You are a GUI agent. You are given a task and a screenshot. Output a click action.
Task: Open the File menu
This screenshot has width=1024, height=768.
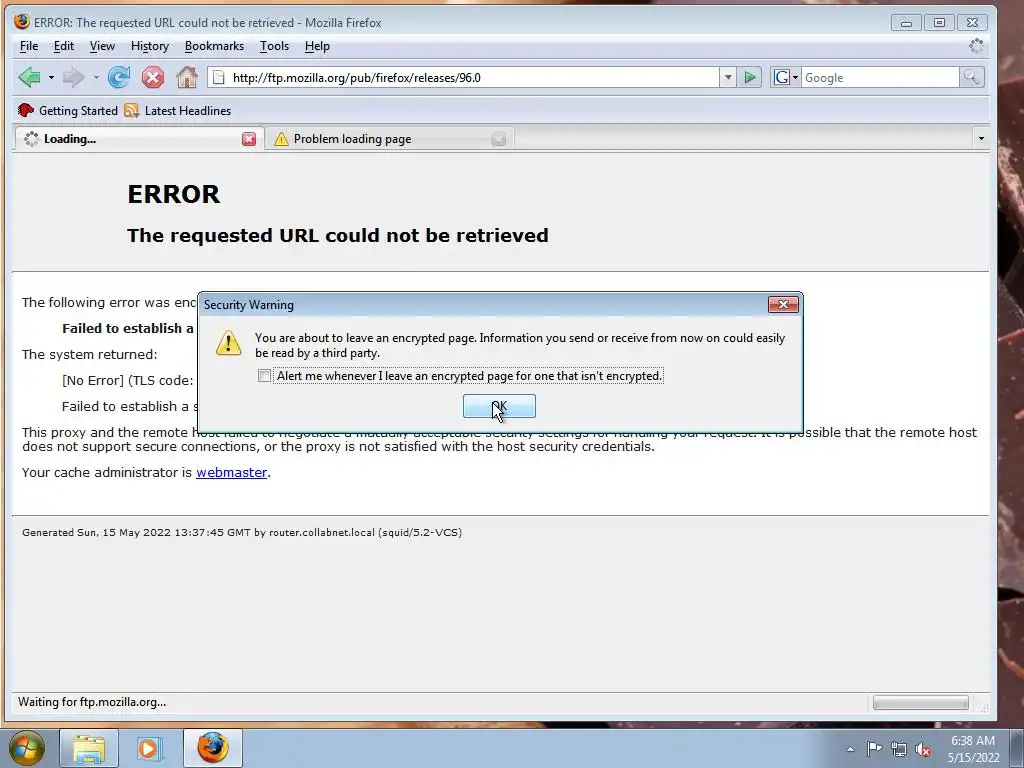(x=29, y=46)
